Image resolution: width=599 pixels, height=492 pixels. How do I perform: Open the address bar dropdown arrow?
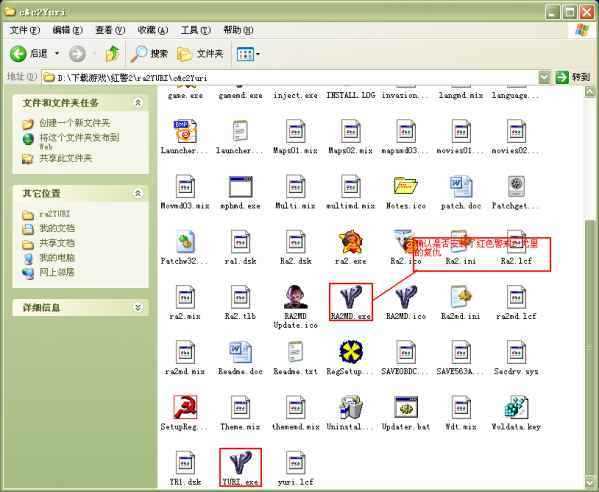pos(544,78)
